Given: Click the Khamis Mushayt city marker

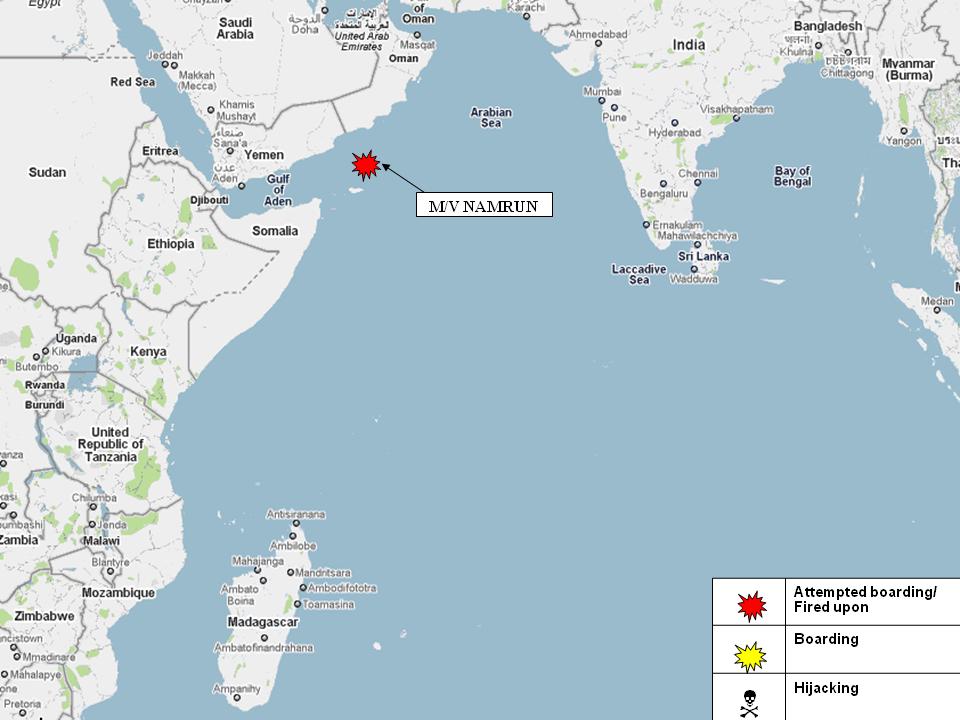Looking at the screenshot, I should (x=211, y=110).
